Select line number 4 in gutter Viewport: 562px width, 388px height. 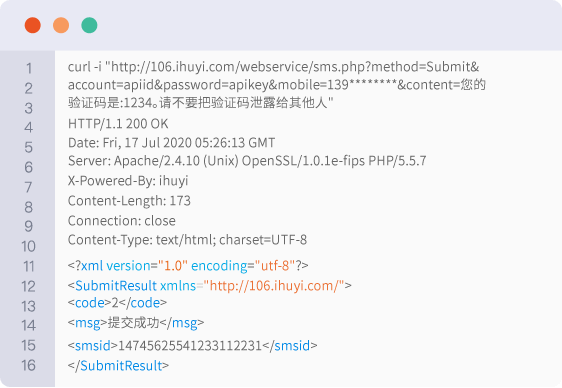click(29, 128)
